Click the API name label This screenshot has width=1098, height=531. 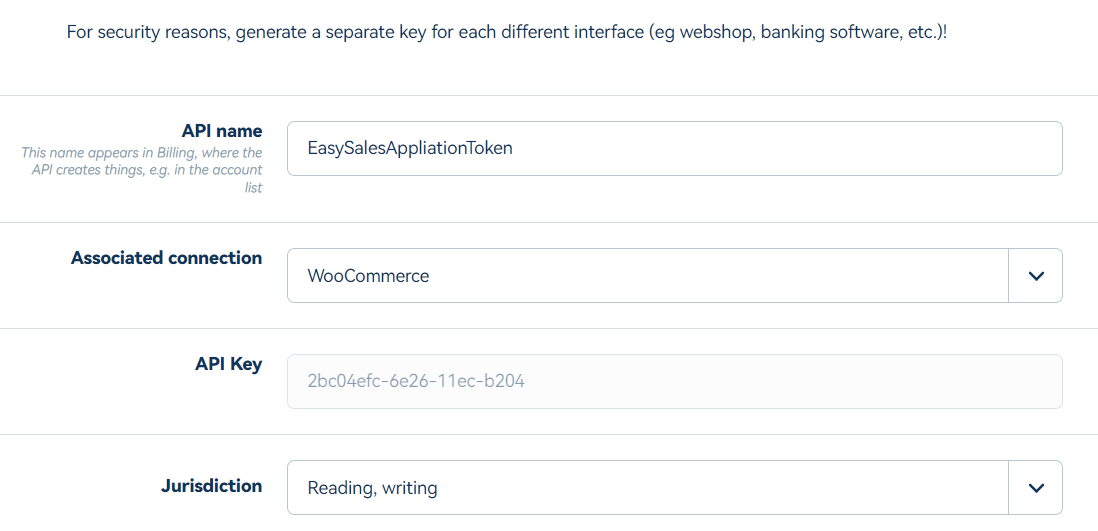[221, 131]
